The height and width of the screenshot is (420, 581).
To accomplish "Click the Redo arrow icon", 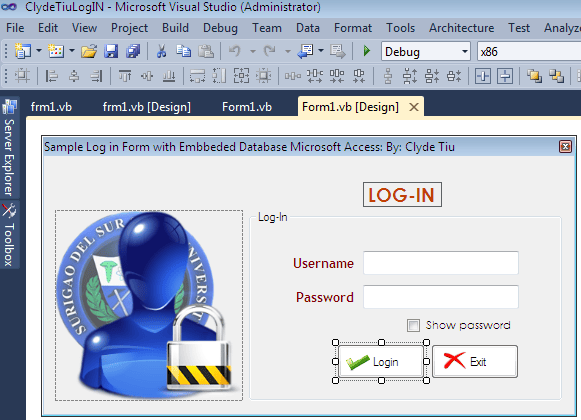I will point(269,51).
